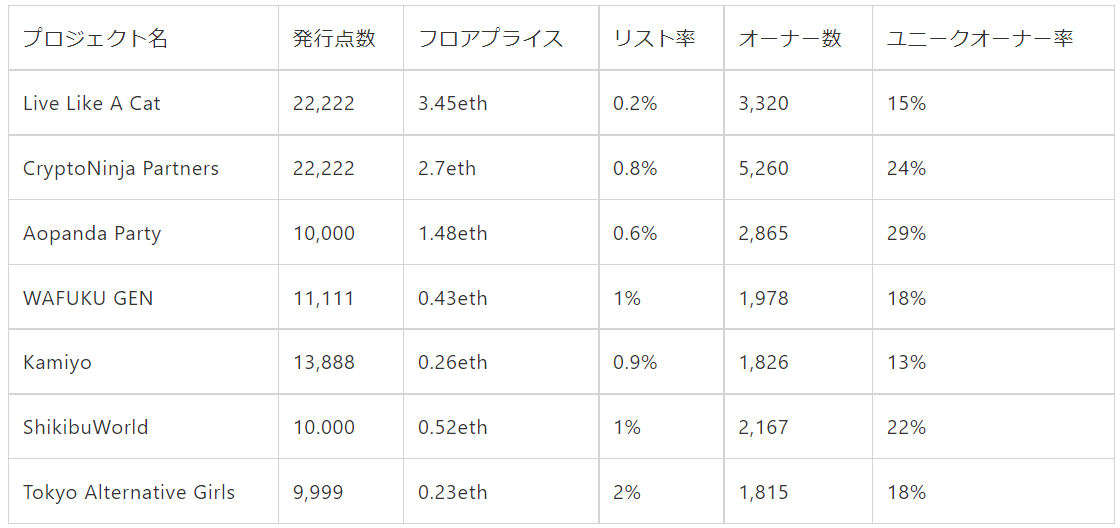This screenshot has width=1120, height=528.
Task: Click the フロアプライス column header
Action: click(x=491, y=39)
